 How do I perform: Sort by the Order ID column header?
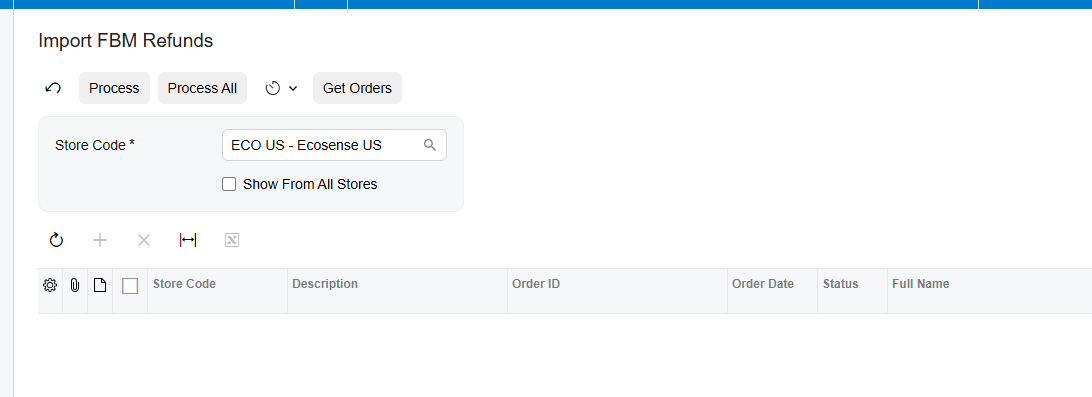[617, 284]
